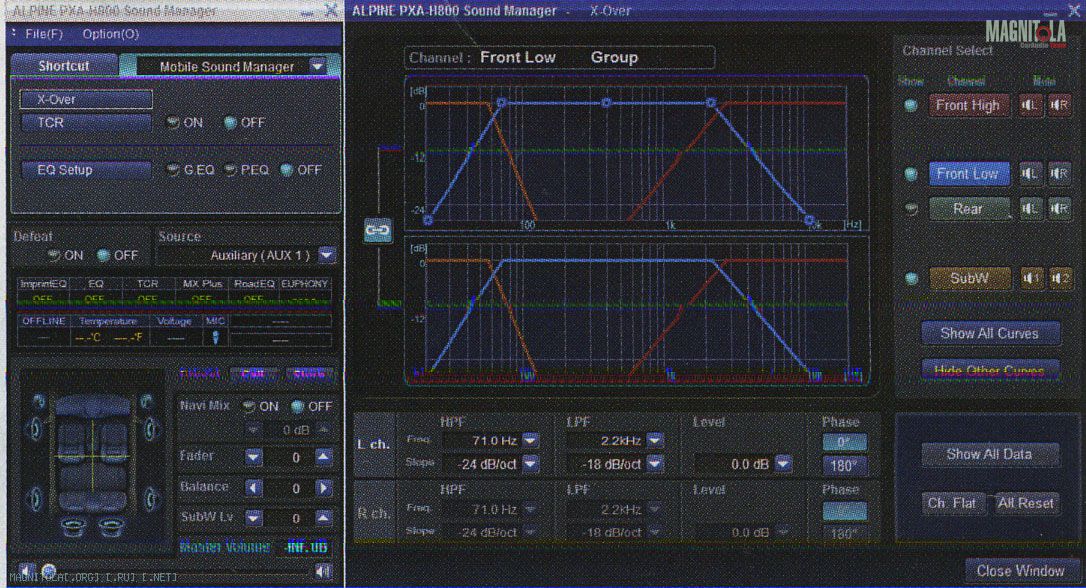Turn TCR ON

point(173,123)
